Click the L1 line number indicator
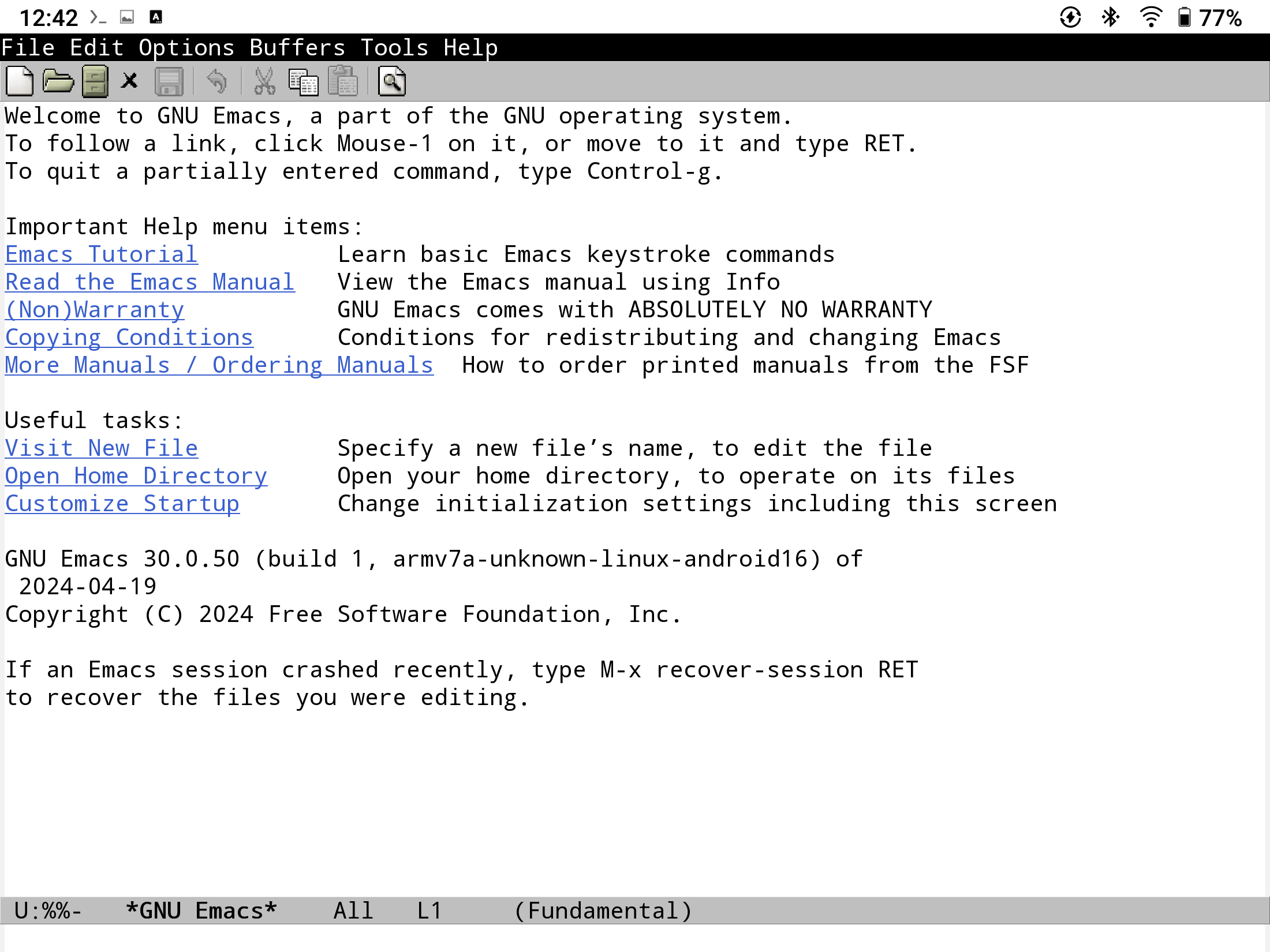 [430, 911]
